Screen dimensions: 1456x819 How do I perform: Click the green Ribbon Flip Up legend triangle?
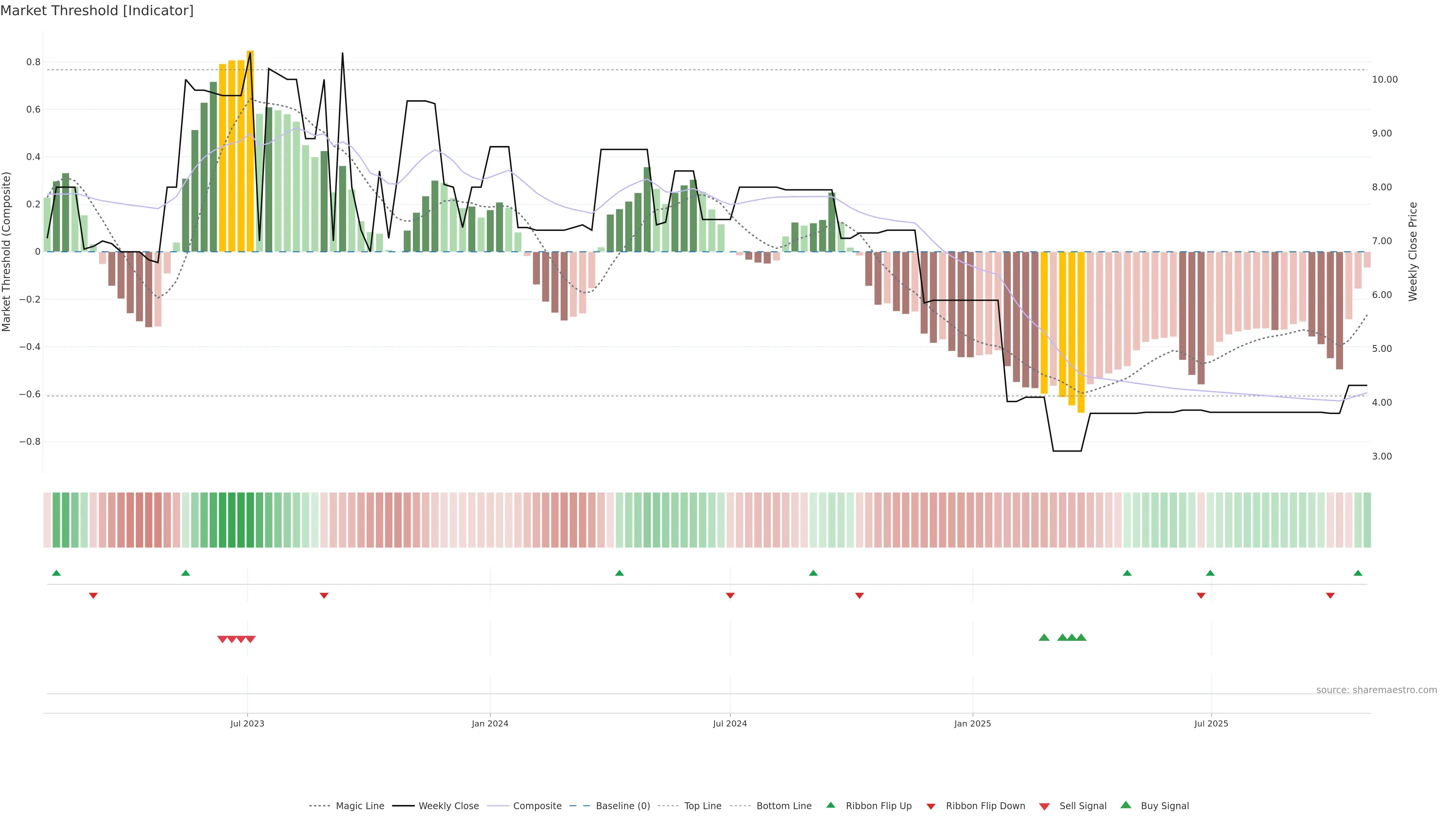tap(831, 805)
